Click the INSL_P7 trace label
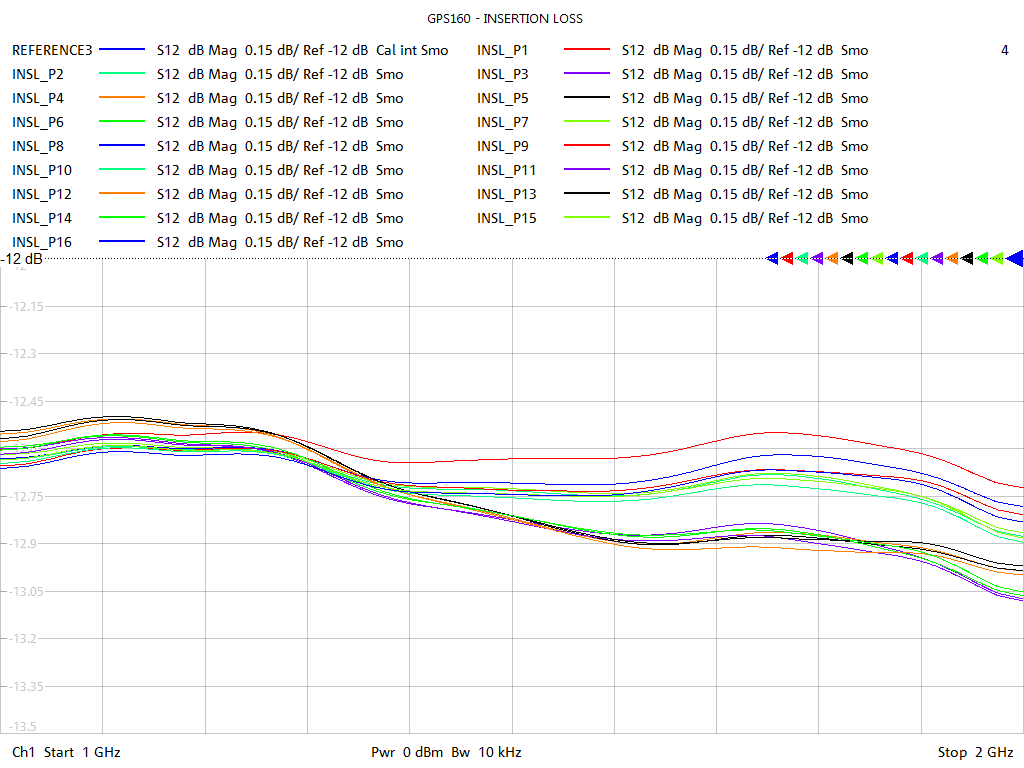Screen dimensions: 1024x768 coord(502,122)
